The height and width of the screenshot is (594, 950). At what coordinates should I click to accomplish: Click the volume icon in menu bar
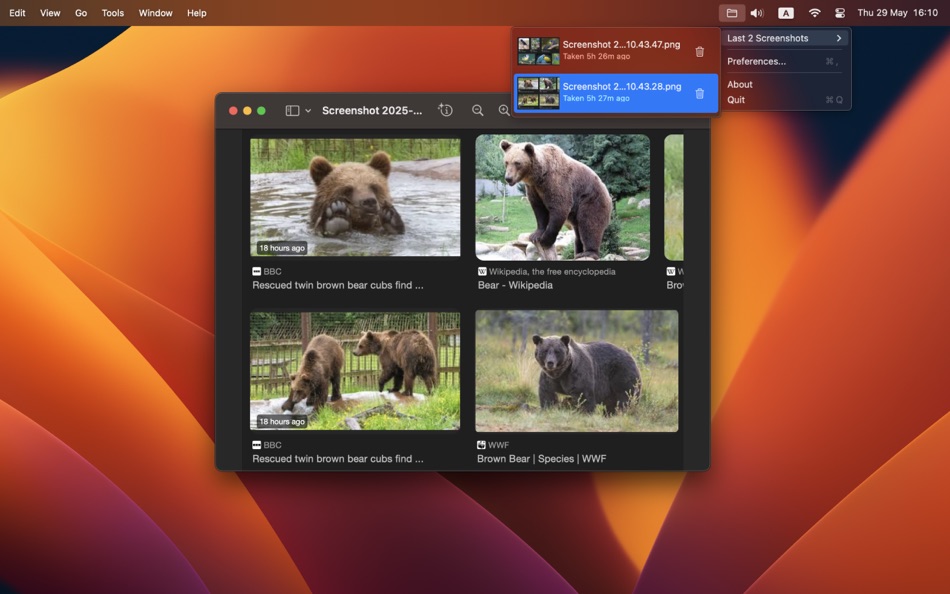click(x=757, y=13)
